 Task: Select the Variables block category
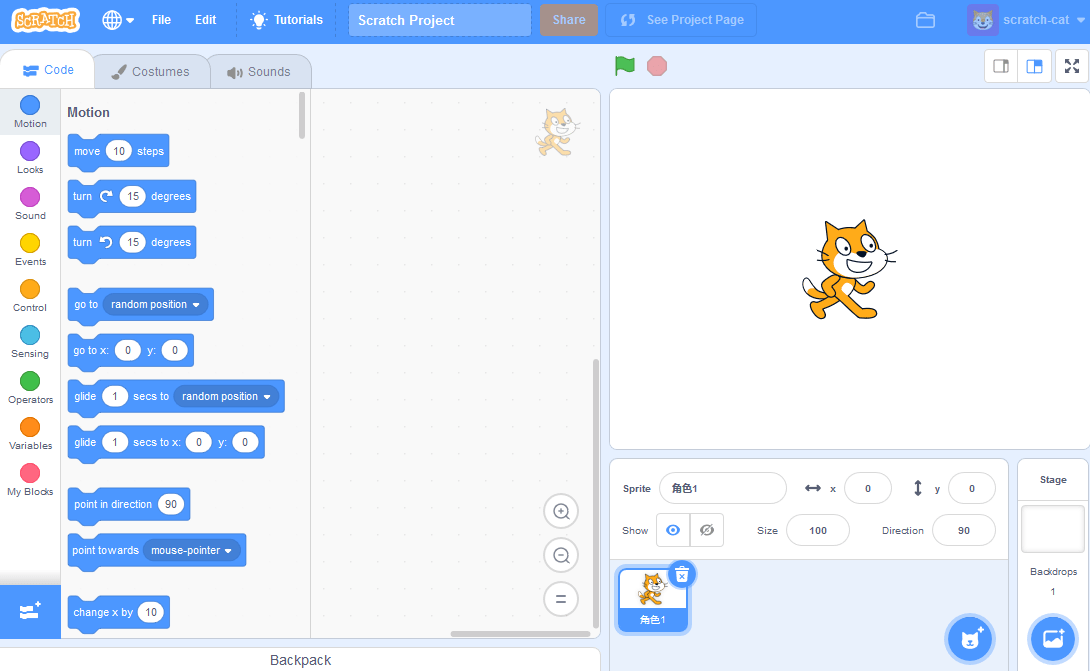tap(29, 431)
